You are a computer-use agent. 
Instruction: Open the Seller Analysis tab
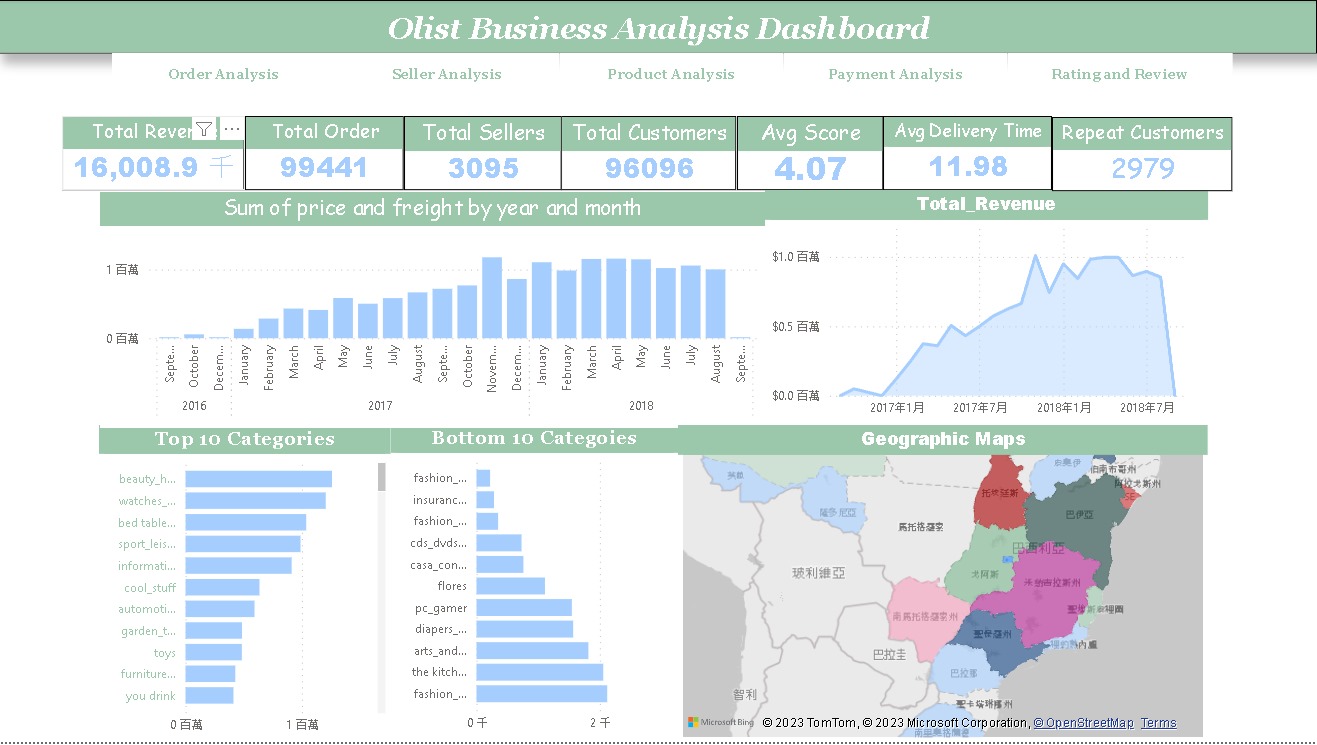pyautogui.click(x=447, y=73)
